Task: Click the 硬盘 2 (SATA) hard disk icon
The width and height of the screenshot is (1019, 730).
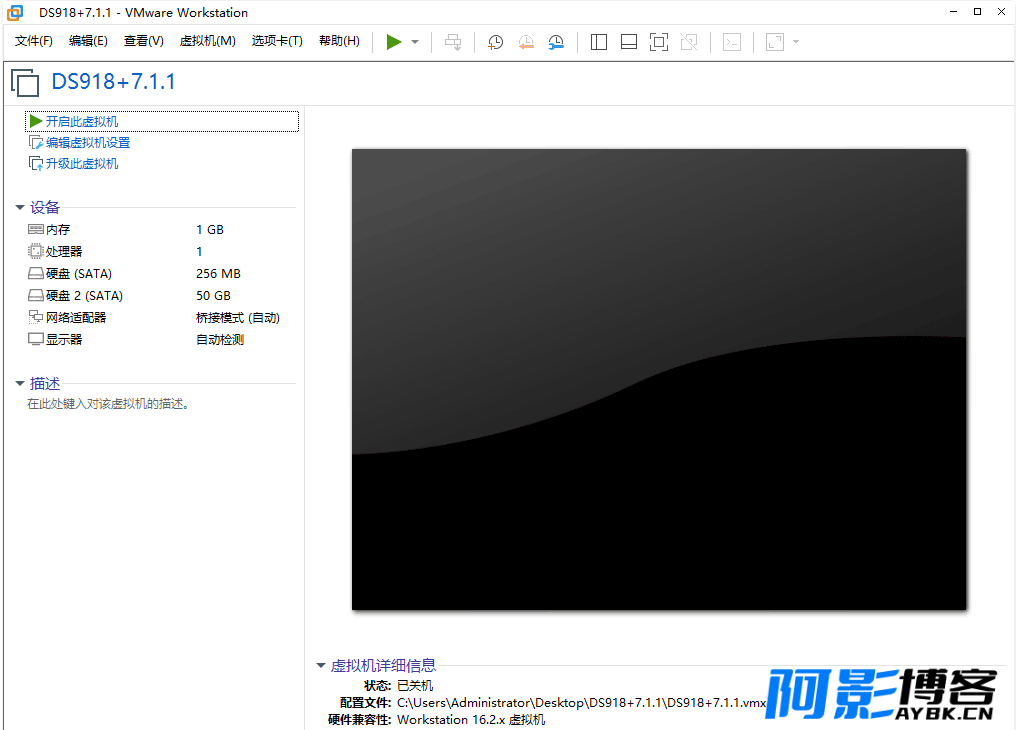Action: click(x=36, y=296)
